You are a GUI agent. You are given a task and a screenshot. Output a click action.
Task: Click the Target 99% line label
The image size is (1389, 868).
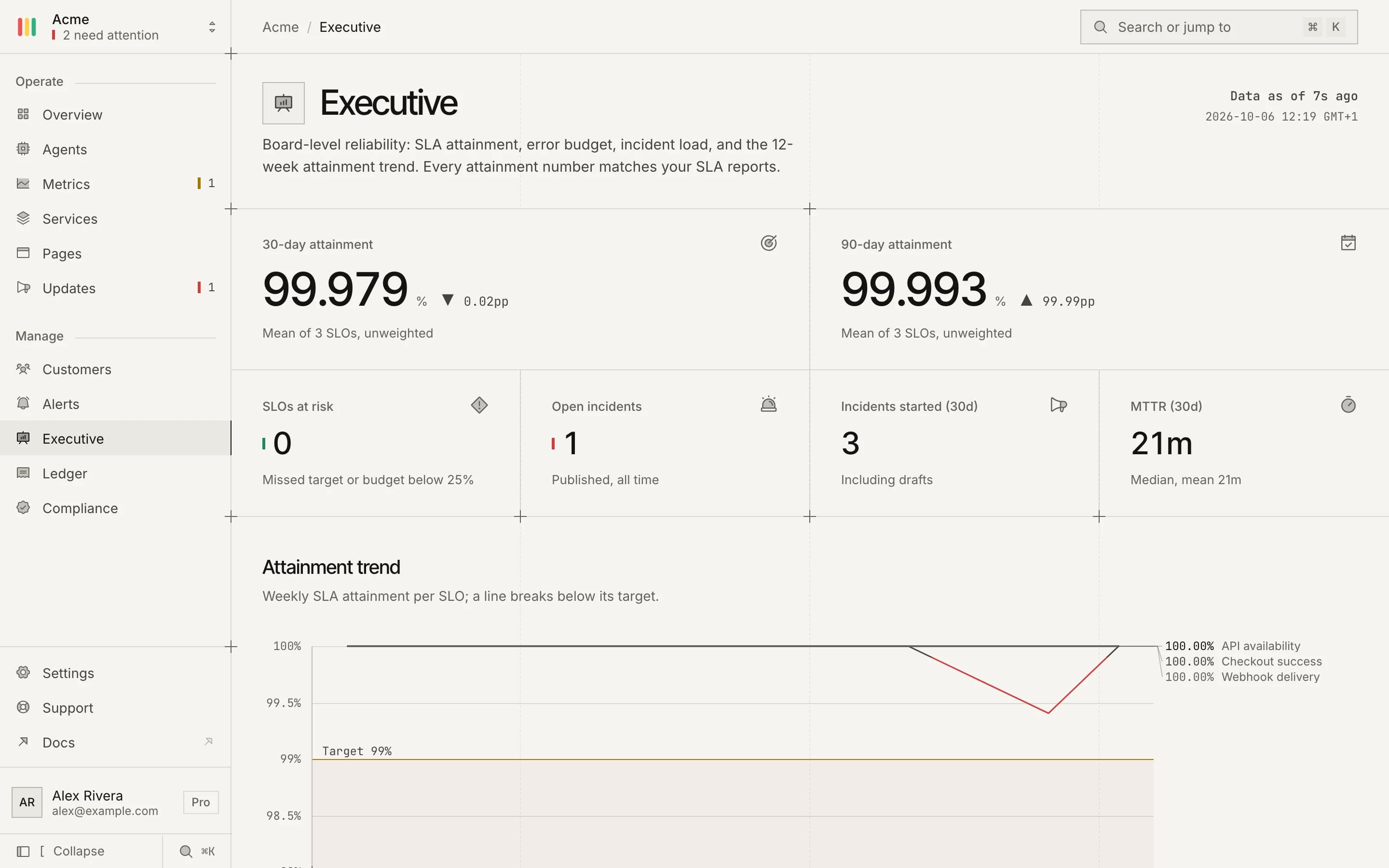click(x=357, y=751)
